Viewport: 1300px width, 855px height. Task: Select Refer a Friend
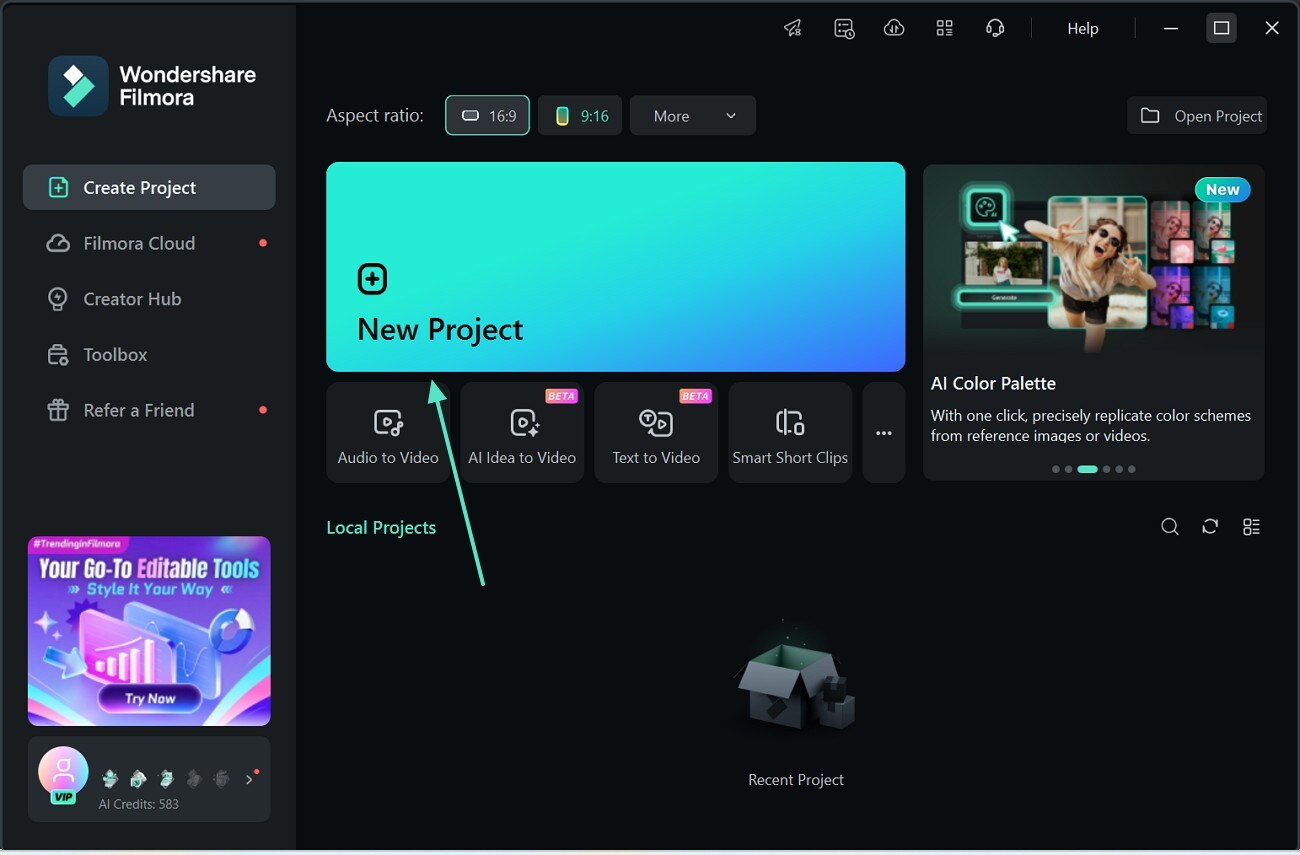(149, 410)
